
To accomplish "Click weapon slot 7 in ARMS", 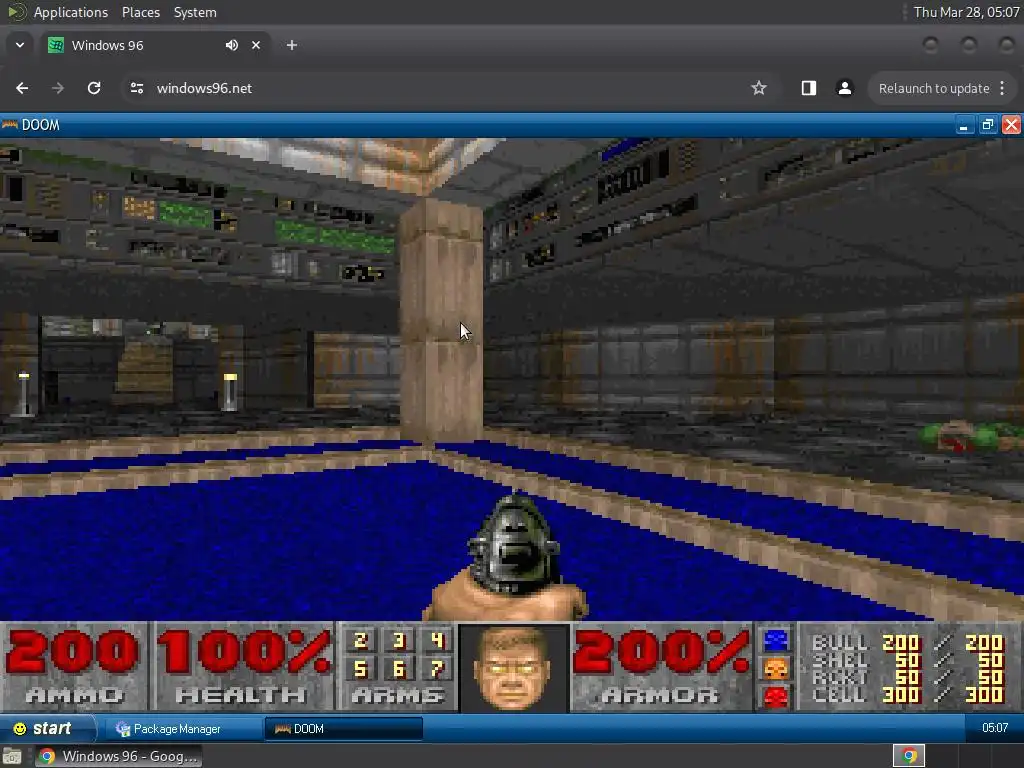I will tap(437, 669).
